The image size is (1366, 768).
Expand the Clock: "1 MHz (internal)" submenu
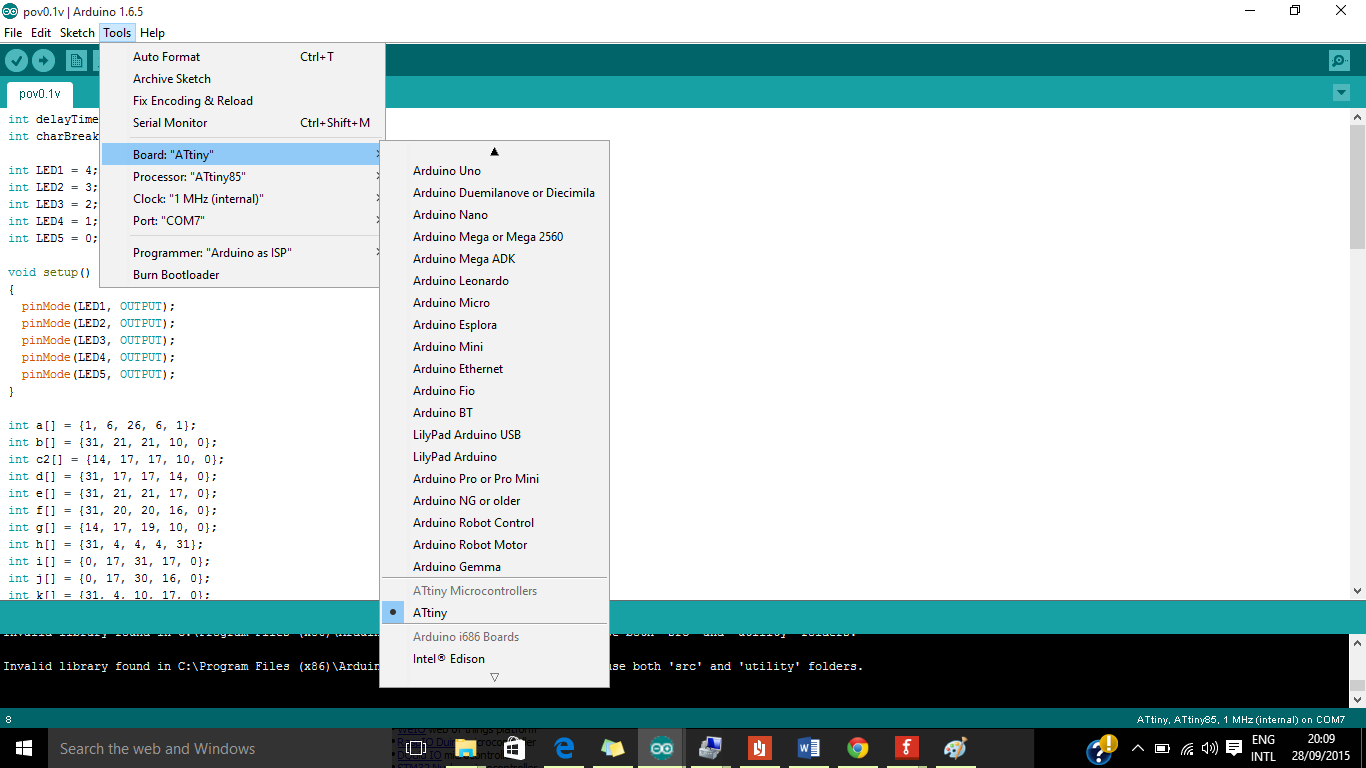coord(242,198)
